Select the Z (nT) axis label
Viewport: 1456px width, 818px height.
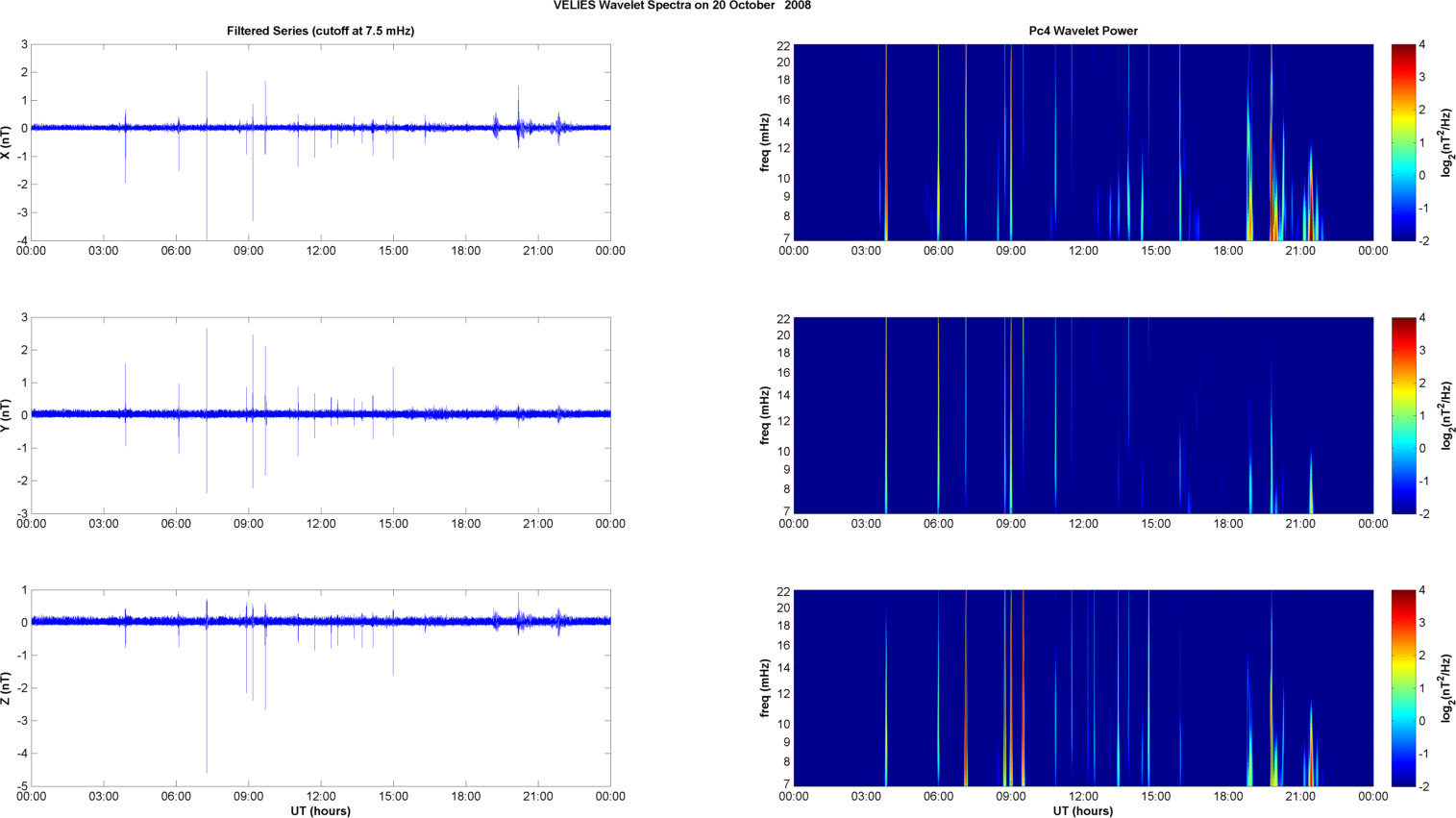tap(7, 688)
